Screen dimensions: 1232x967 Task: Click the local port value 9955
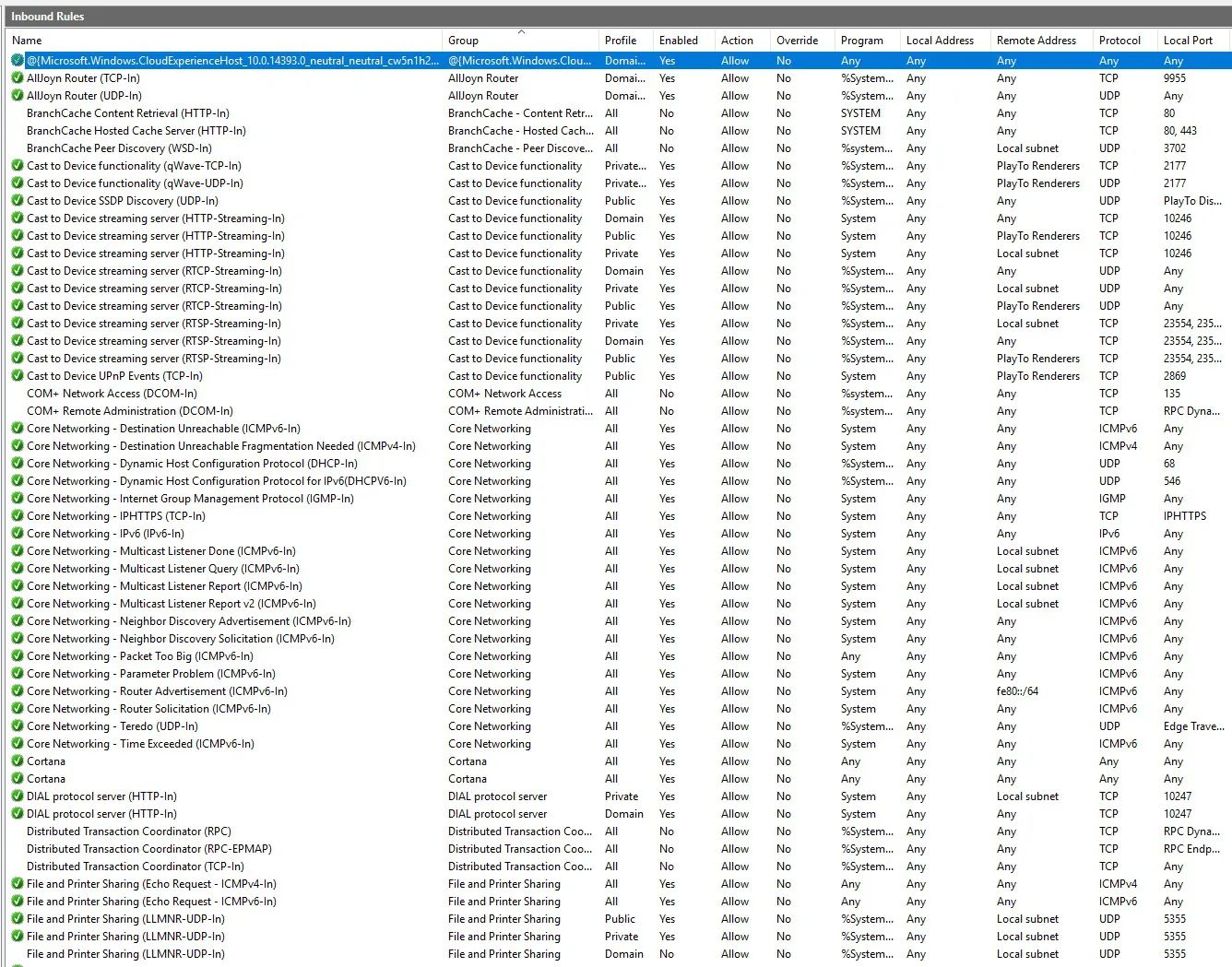(1175, 78)
